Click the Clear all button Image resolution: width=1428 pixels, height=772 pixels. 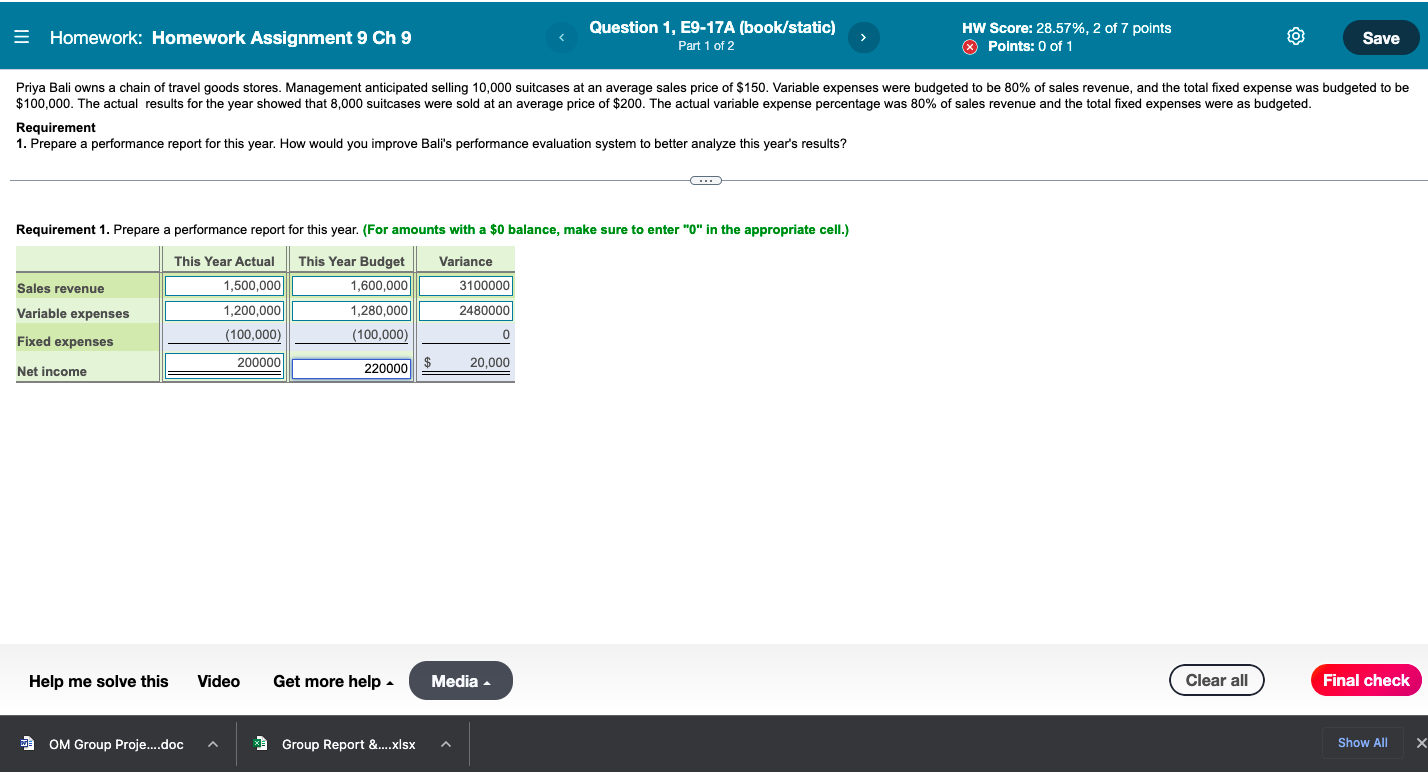coord(1216,680)
